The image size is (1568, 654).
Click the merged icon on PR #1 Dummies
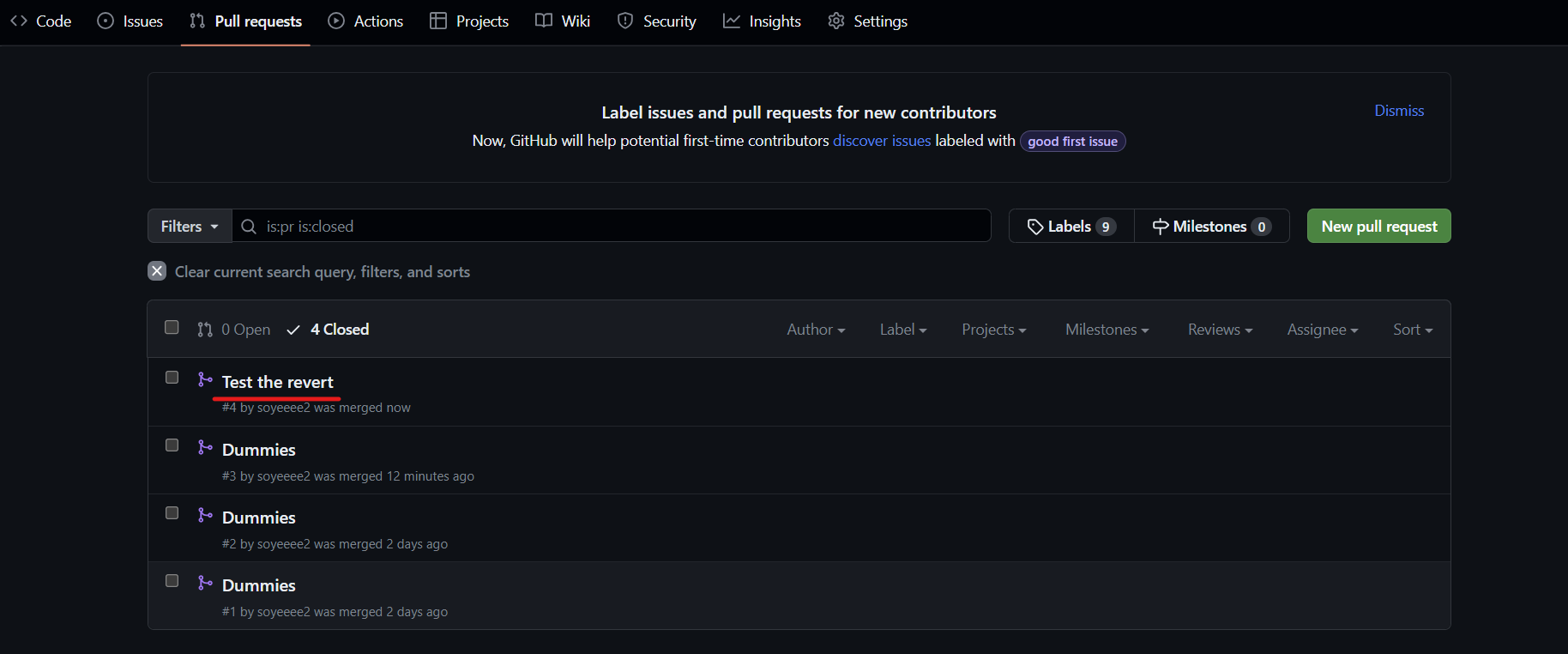pyautogui.click(x=205, y=583)
